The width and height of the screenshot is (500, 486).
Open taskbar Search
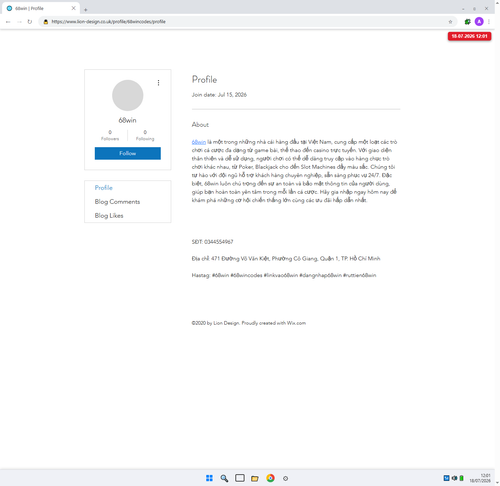click(x=224, y=478)
